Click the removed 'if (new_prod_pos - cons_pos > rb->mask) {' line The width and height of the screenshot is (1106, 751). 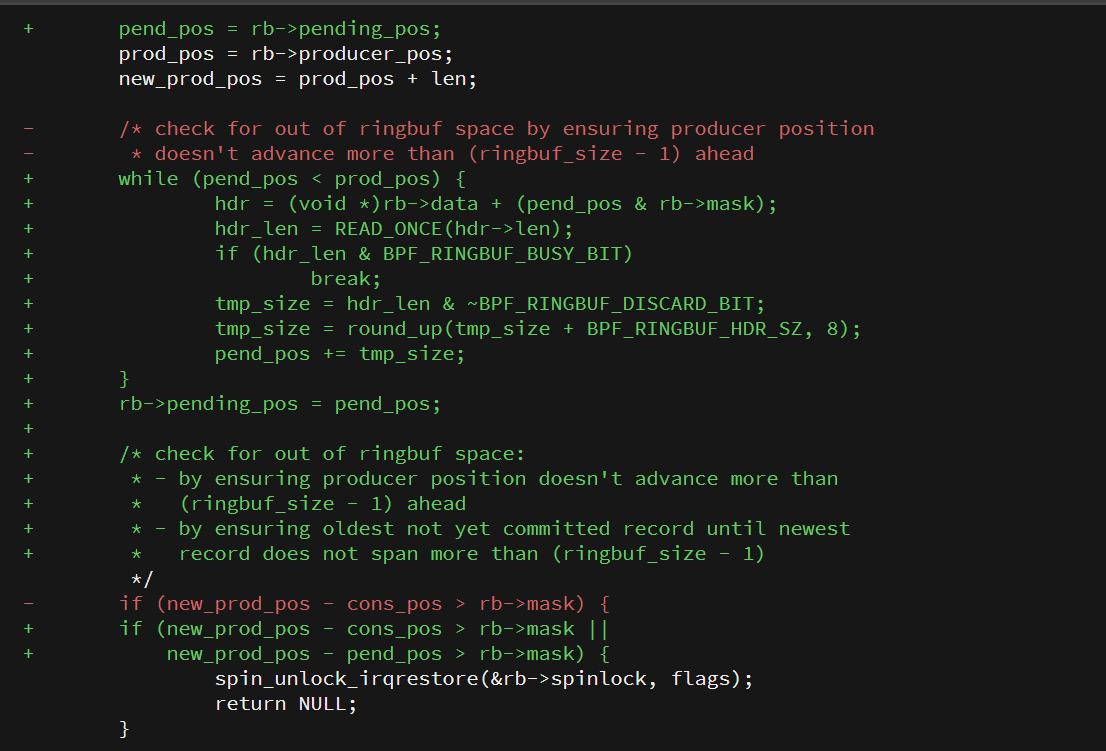(x=364, y=604)
